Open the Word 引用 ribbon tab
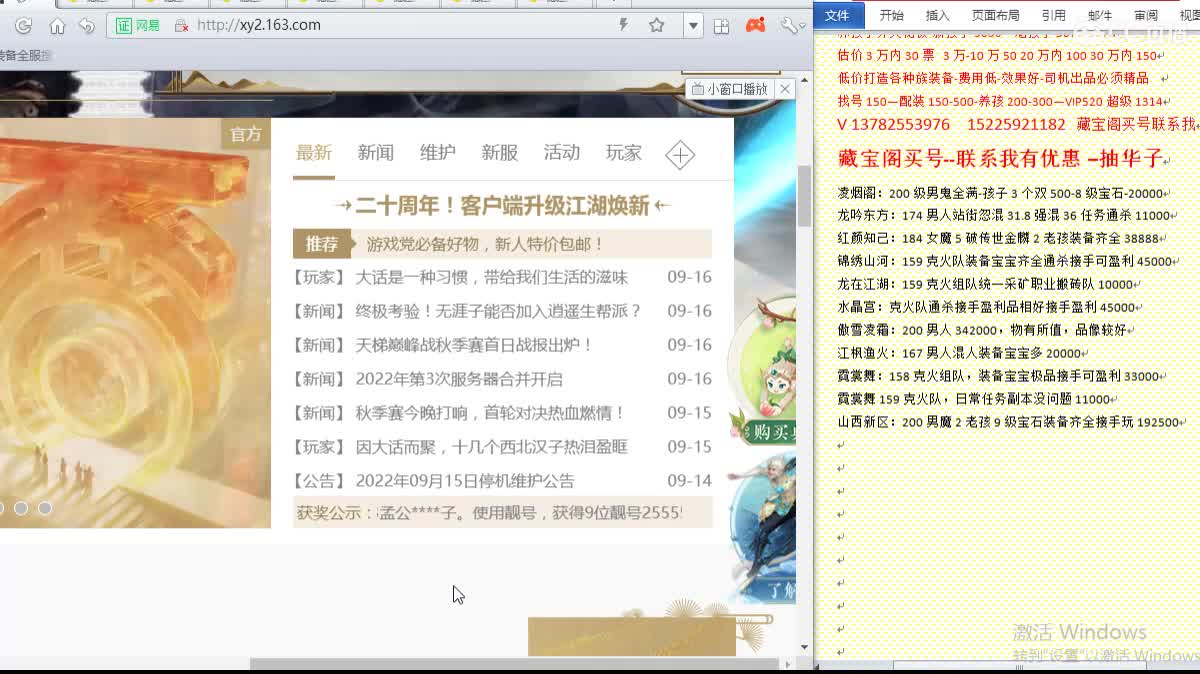The width and height of the screenshot is (1200, 674). (1053, 15)
